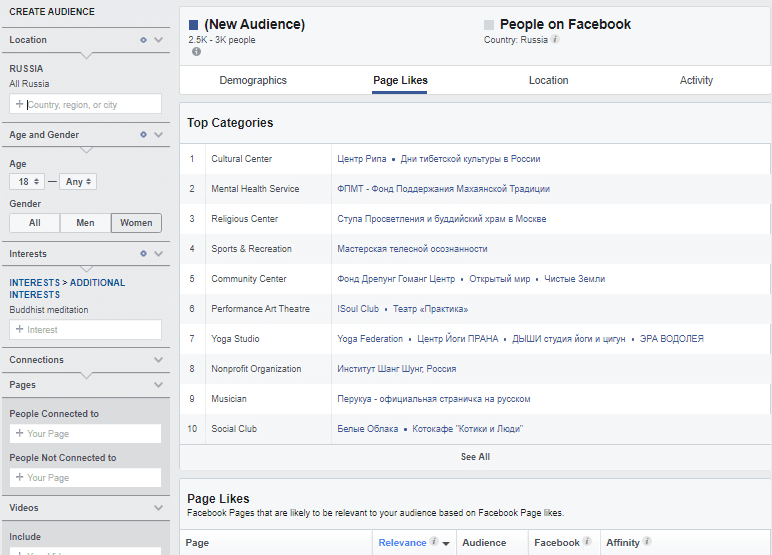Open the maximum age Any dropdown
The width and height of the screenshot is (772, 555).
point(78,181)
